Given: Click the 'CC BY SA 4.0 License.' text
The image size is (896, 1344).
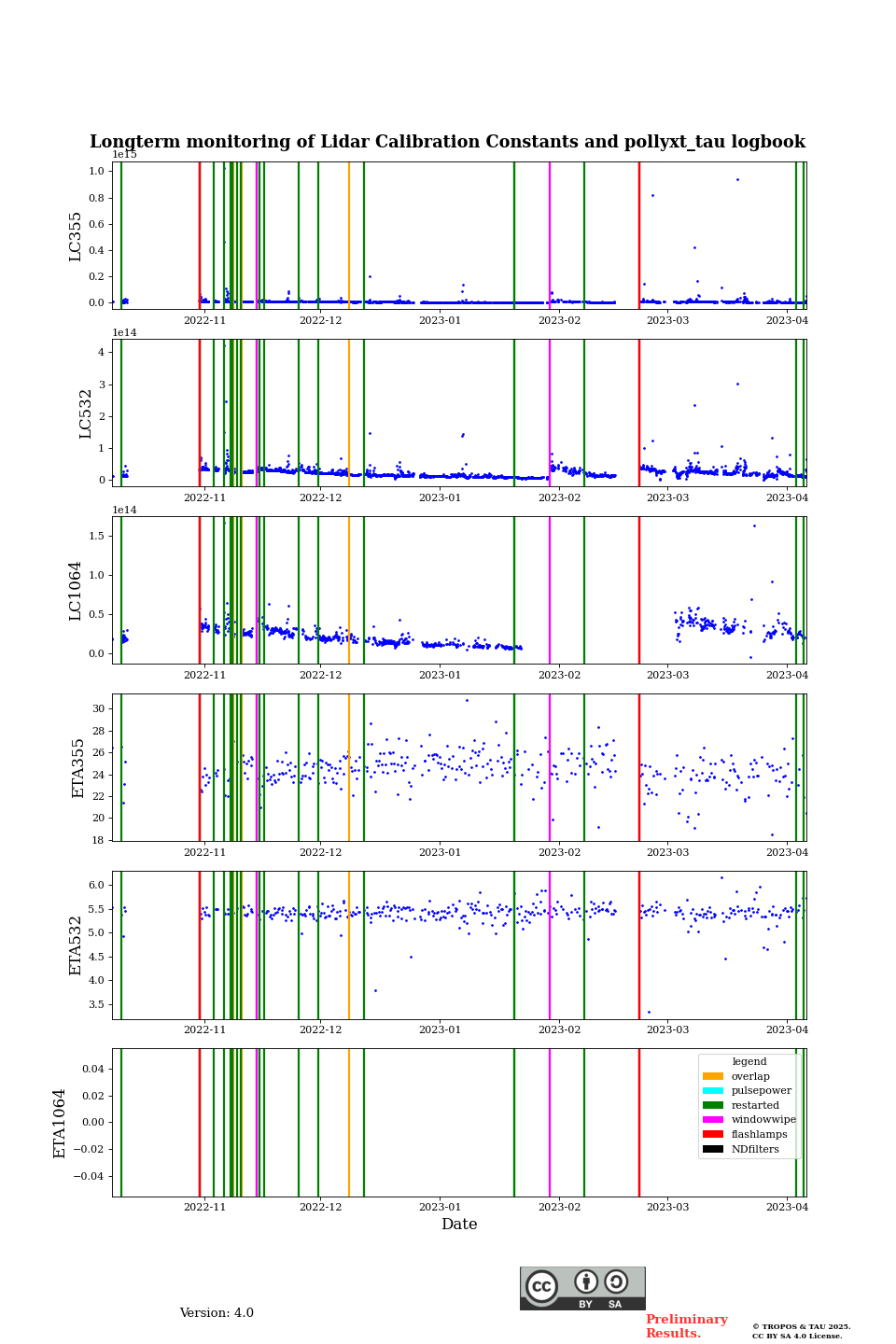Looking at the screenshot, I should tap(797, 1336).
